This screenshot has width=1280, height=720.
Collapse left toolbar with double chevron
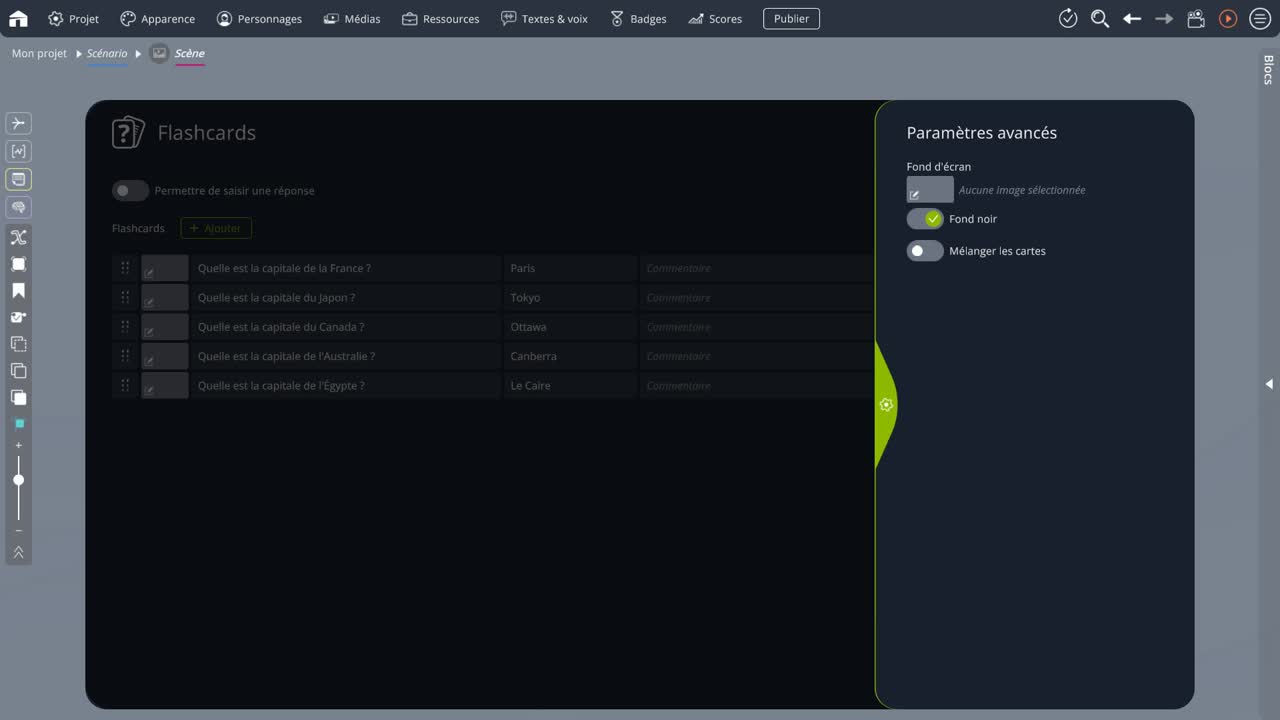point(18,552)
